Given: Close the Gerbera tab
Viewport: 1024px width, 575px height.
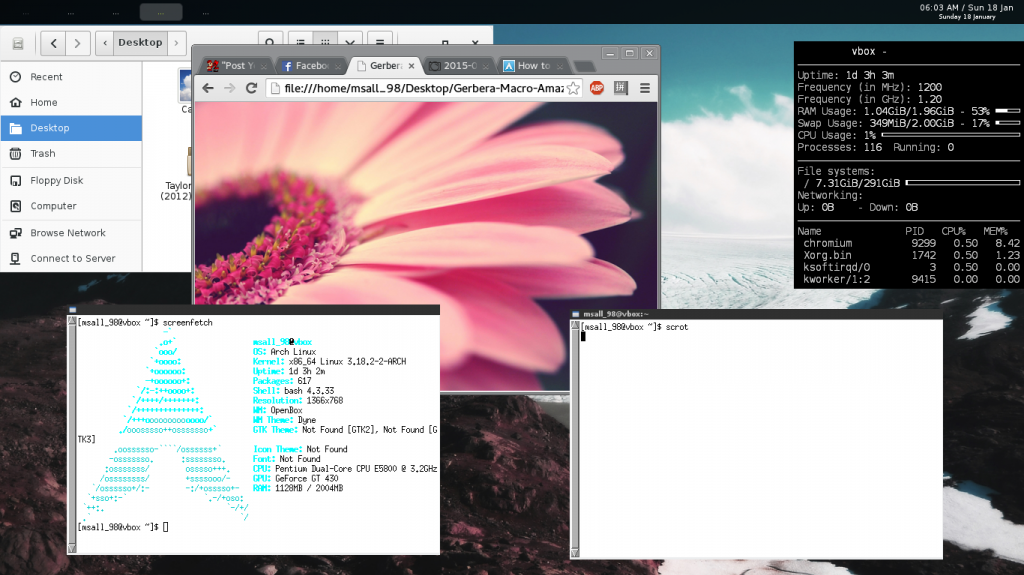Looking at the screenshot, I should point(412,65).
